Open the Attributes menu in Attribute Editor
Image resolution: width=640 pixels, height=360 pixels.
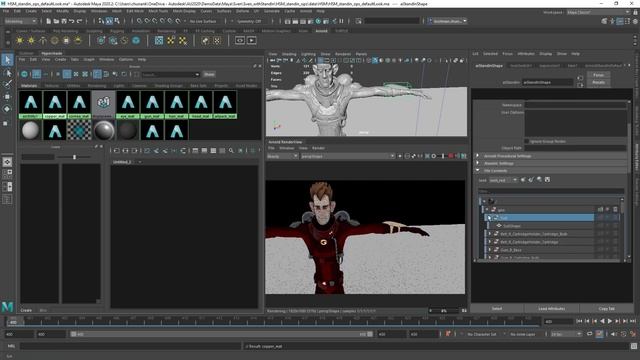click(526, 54)
